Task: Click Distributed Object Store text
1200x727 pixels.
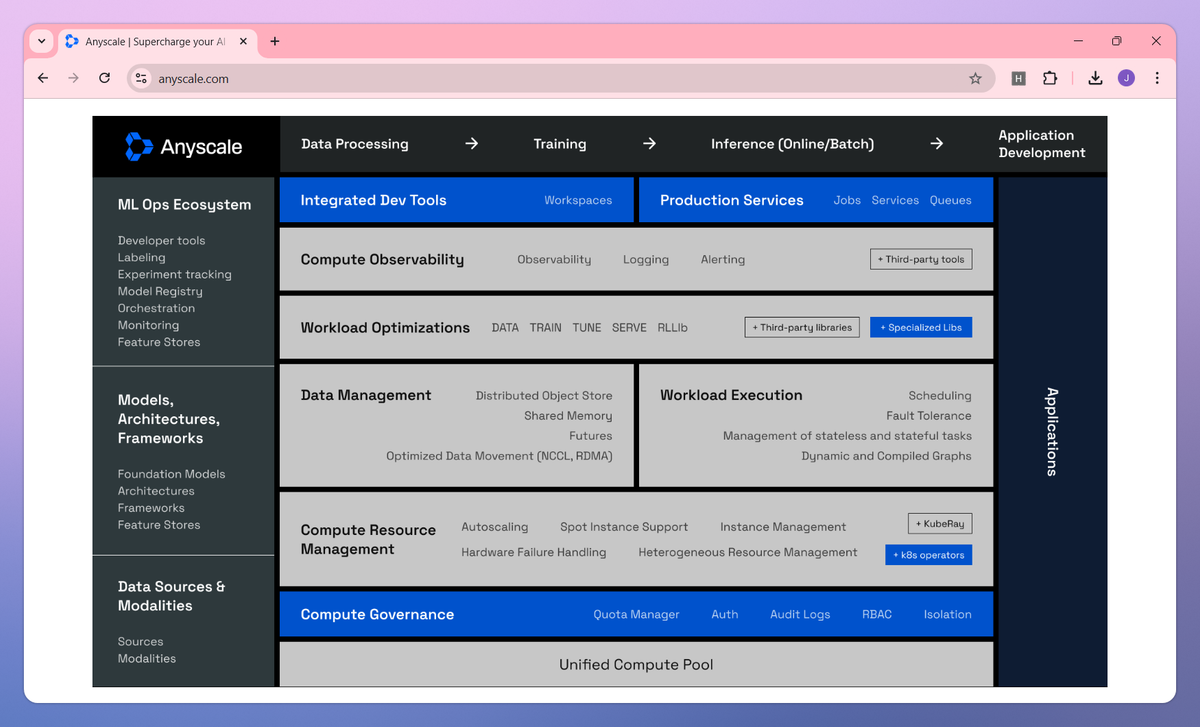Action: coord(544,395)
